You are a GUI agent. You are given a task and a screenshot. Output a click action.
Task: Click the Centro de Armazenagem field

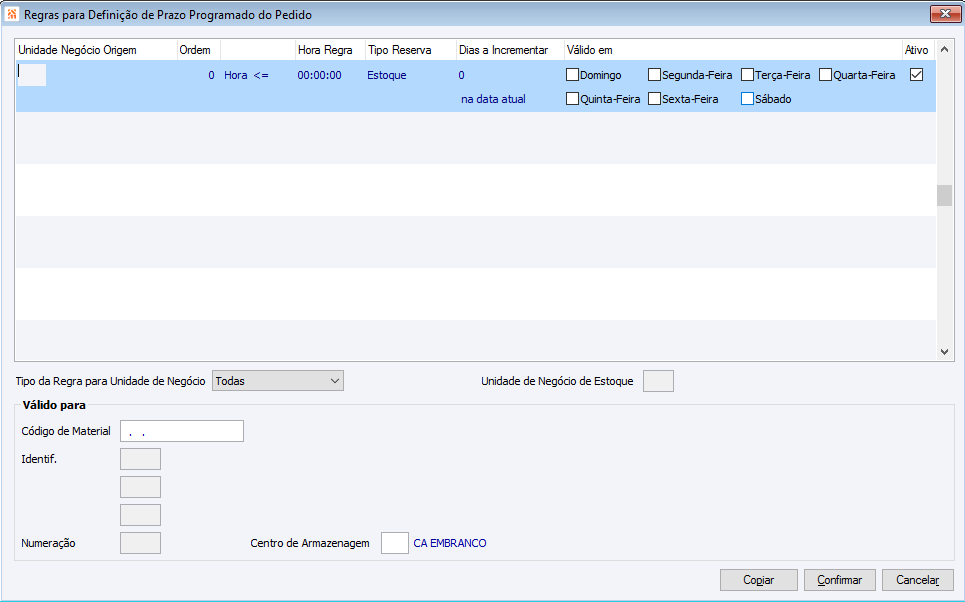(x=394, y=543)
